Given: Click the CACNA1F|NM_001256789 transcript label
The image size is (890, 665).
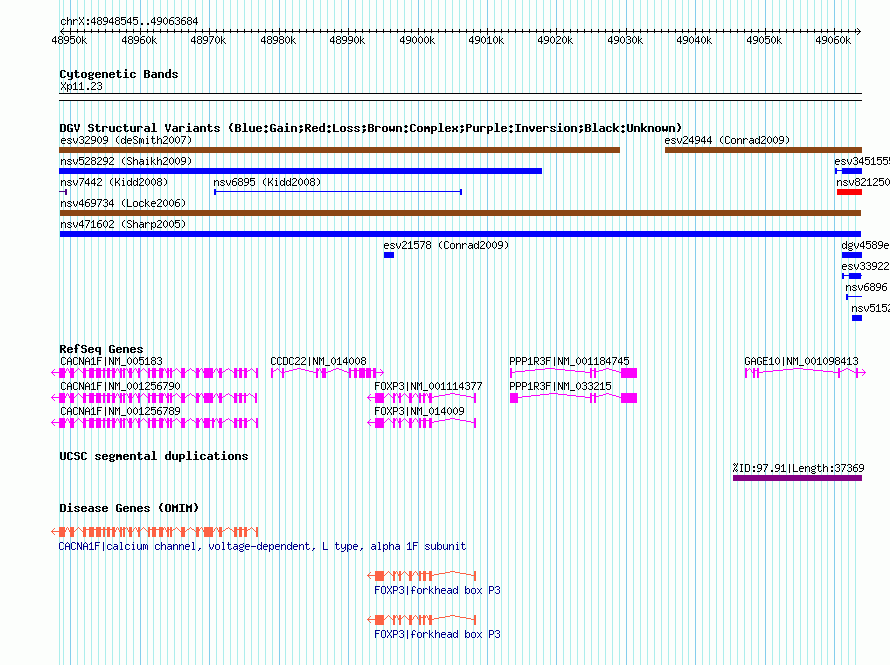Looking at the screenshot, I should tap(120, 411).
